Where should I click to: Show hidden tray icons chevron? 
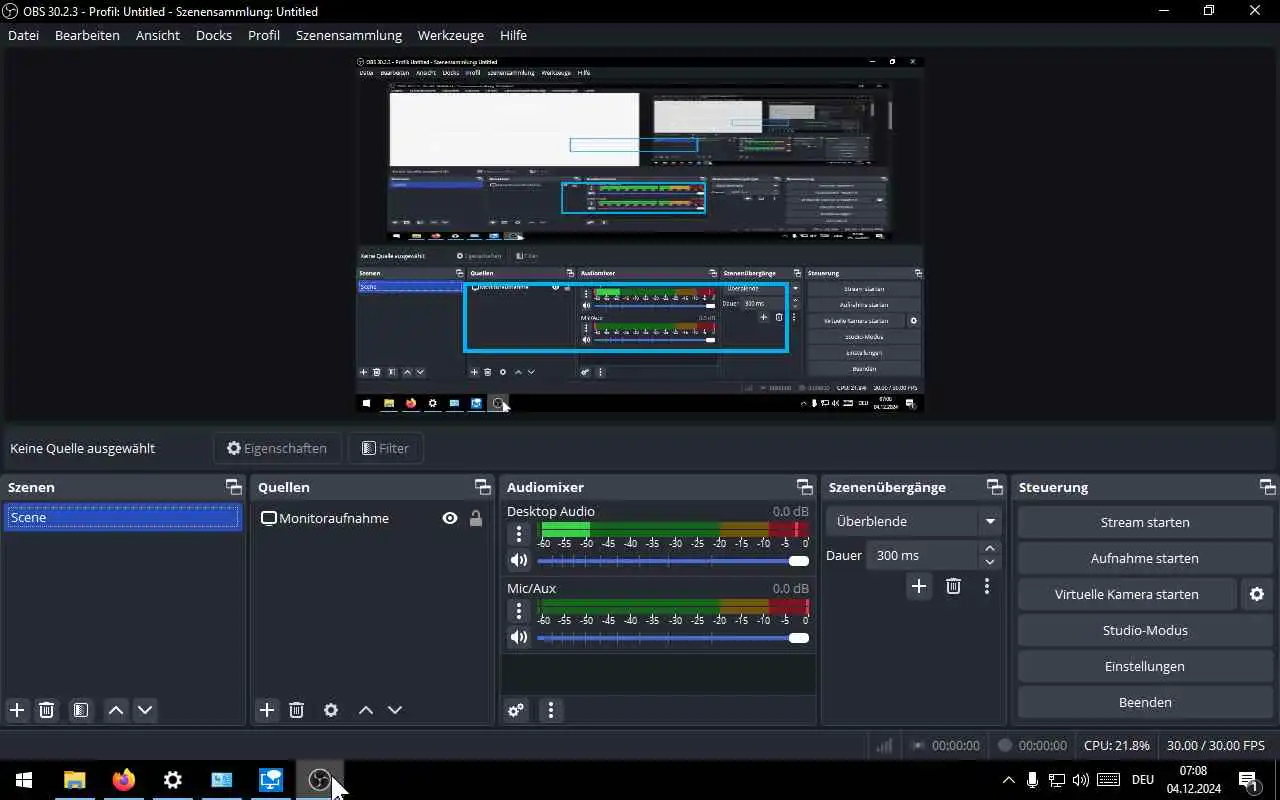coord(1008,780)
